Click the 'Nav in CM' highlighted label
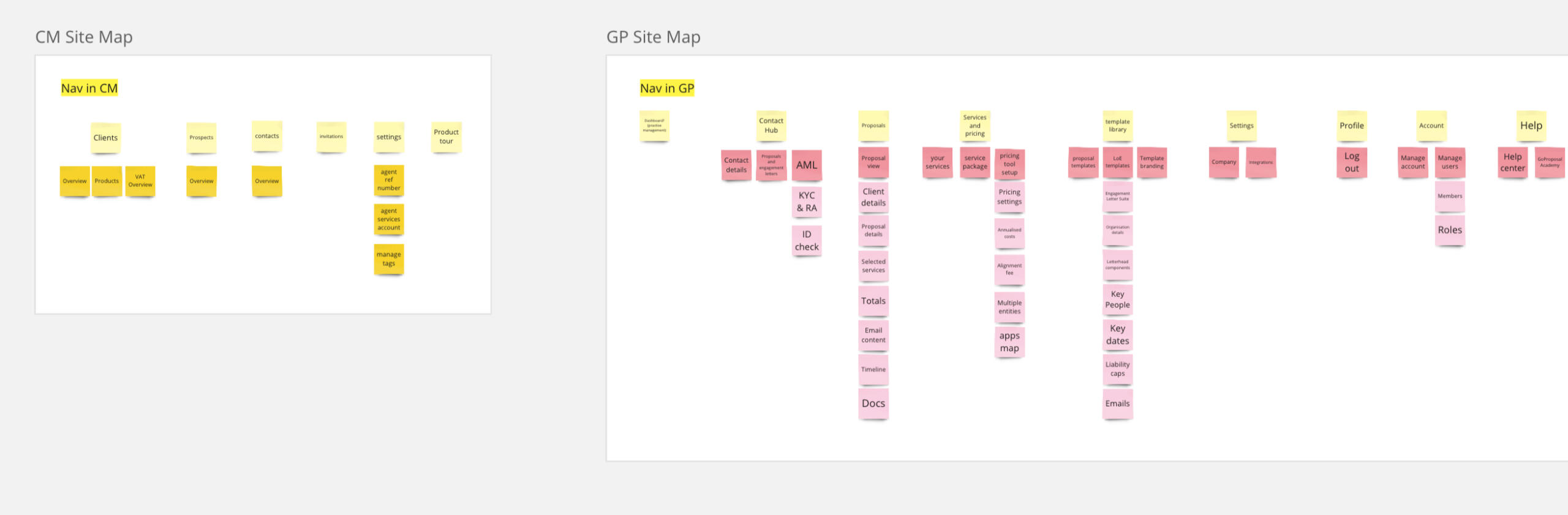This screenshot has height=515, width=1568. coord(89,88)
